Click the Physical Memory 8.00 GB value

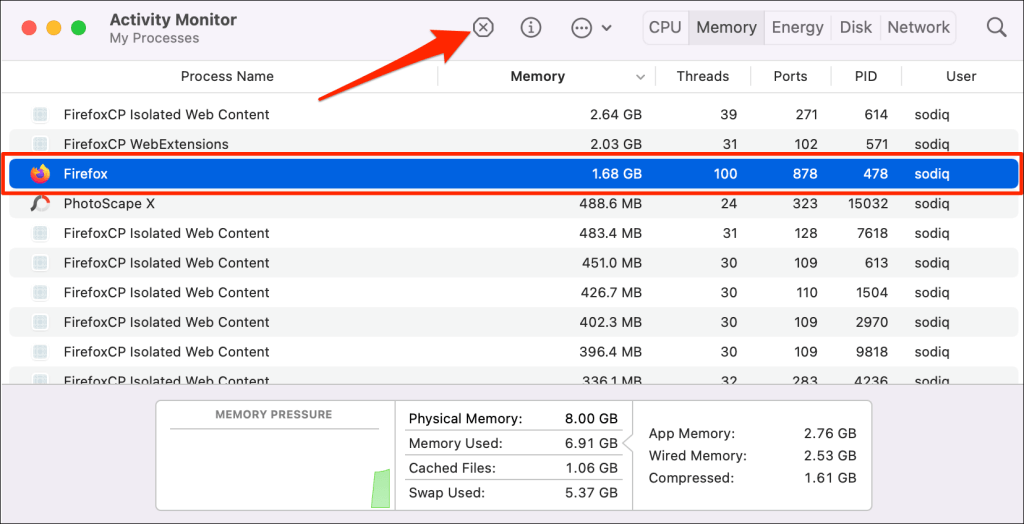click(591, 419)
